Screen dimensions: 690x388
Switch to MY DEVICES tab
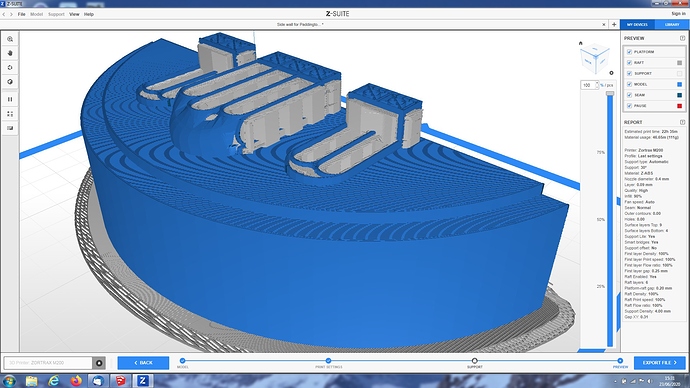(x=637, y=25)
